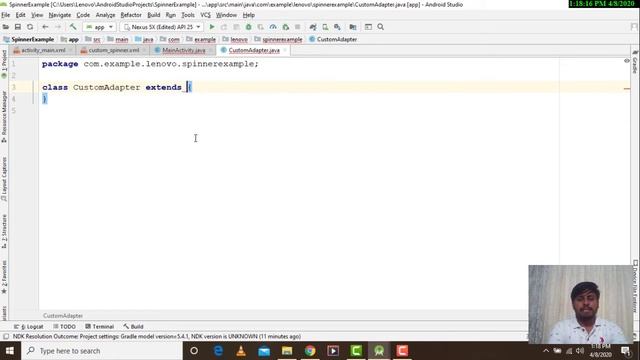
Task: Click the NDK Resolution Outcome status message
Action: tap(157, 336)
